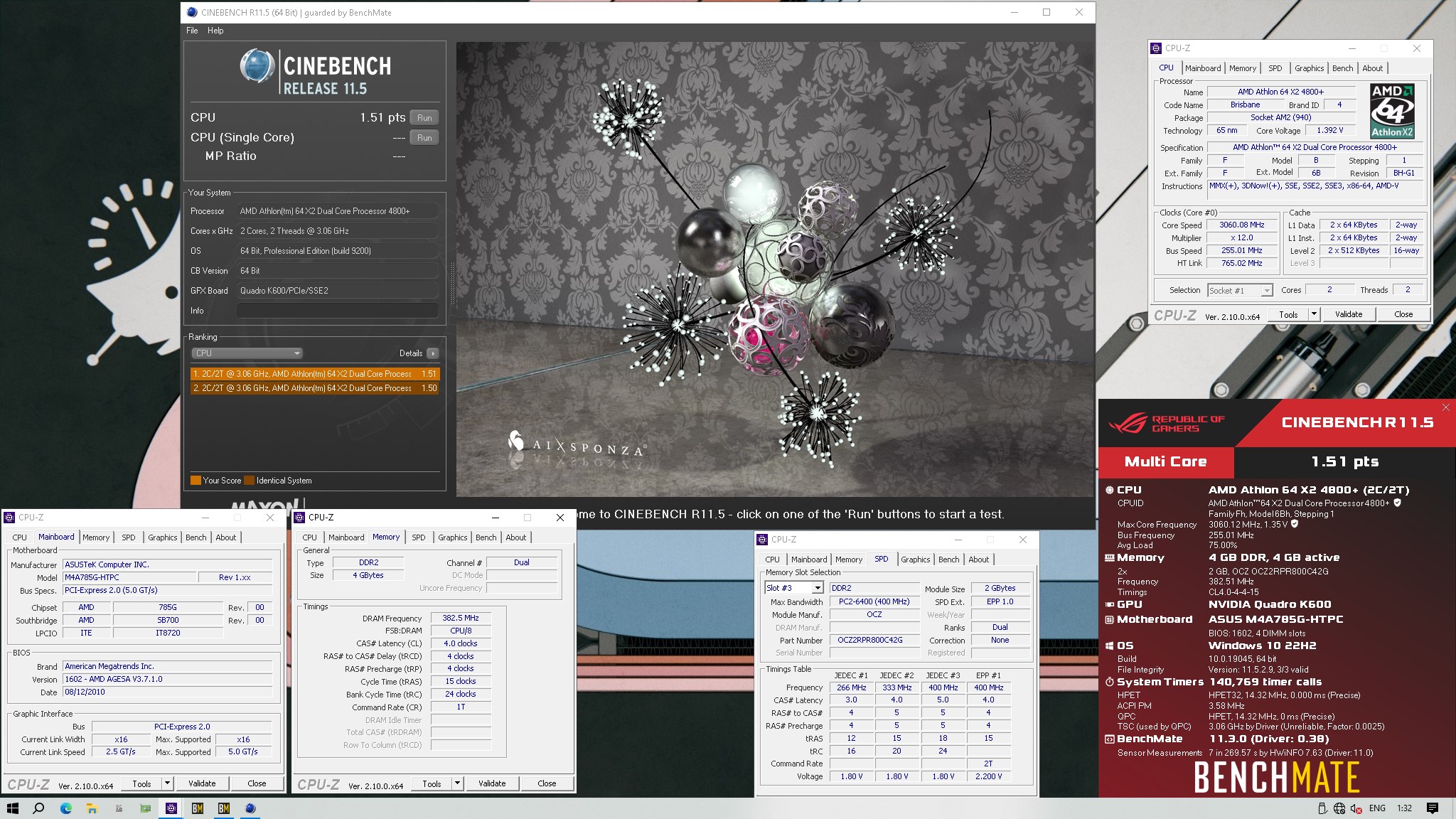Click the AMD Athlon 64 X2 processor logo
1456x819 pixels.
pyautogui.click(x=1392, y=111)
